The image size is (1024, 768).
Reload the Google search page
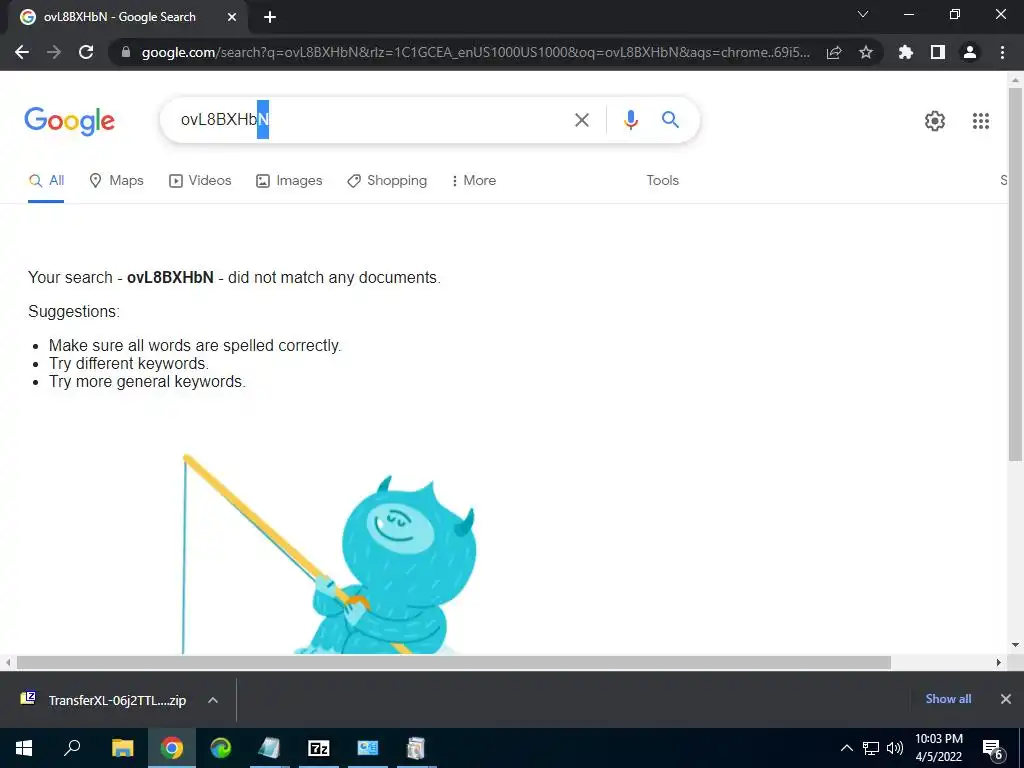pos(86,52)
